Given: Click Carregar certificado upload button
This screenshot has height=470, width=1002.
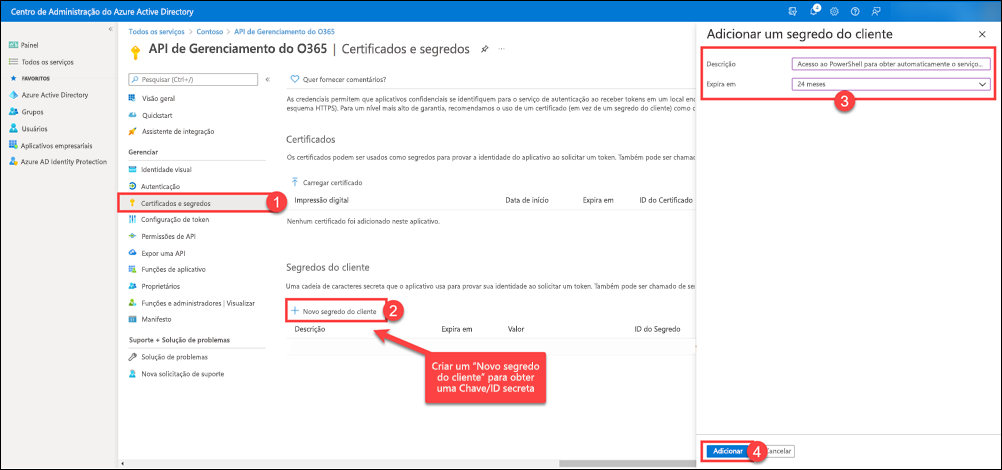Looking at the screenshot, I should pyautogui.click(x=327, y=182).
